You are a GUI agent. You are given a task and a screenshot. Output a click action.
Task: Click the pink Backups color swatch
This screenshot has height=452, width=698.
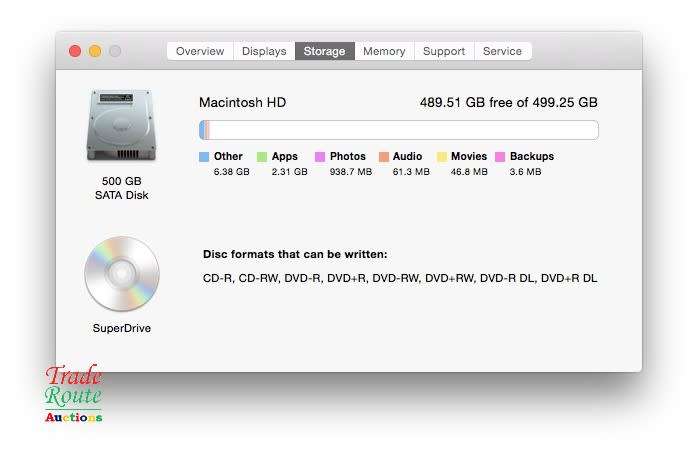500,157
